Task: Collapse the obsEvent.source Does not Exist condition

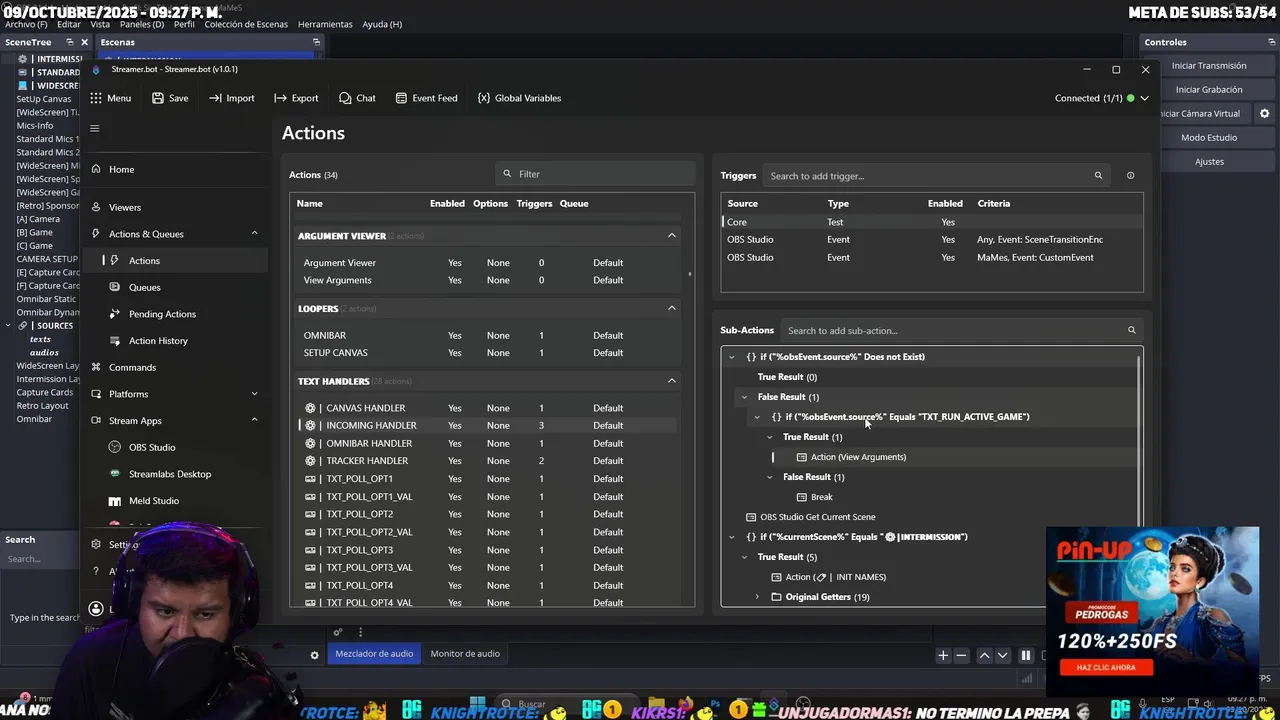Action: click(x=732, y=357)
